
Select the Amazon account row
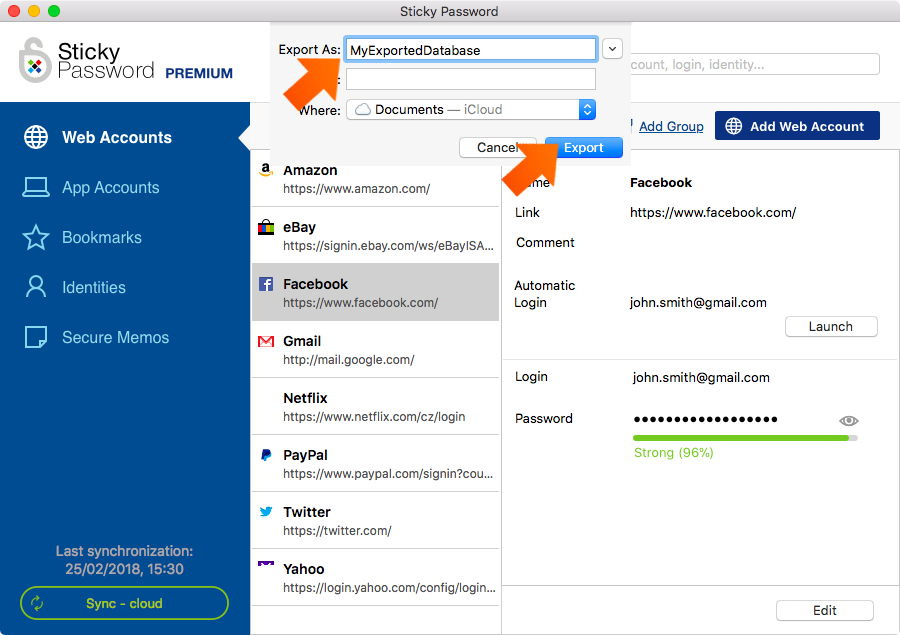(x=375, y=179)
